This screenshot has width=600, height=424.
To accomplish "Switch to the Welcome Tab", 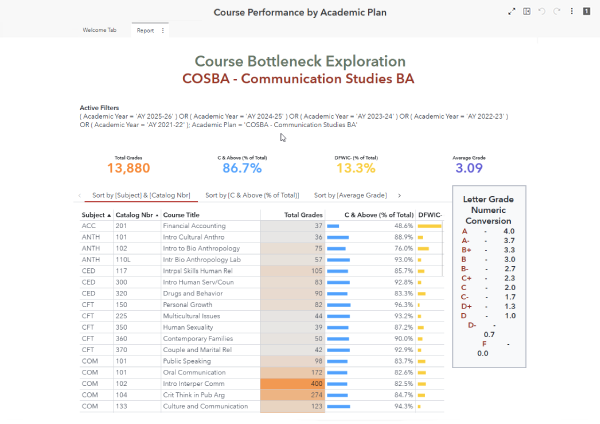I will click(99, 30).
